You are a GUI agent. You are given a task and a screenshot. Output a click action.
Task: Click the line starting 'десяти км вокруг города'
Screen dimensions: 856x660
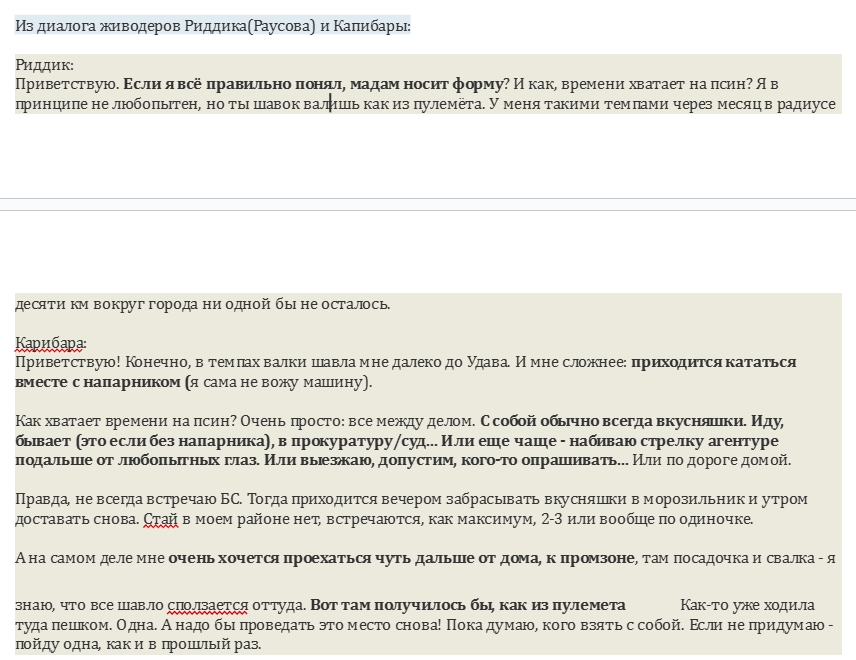click(x=202, y=304)
